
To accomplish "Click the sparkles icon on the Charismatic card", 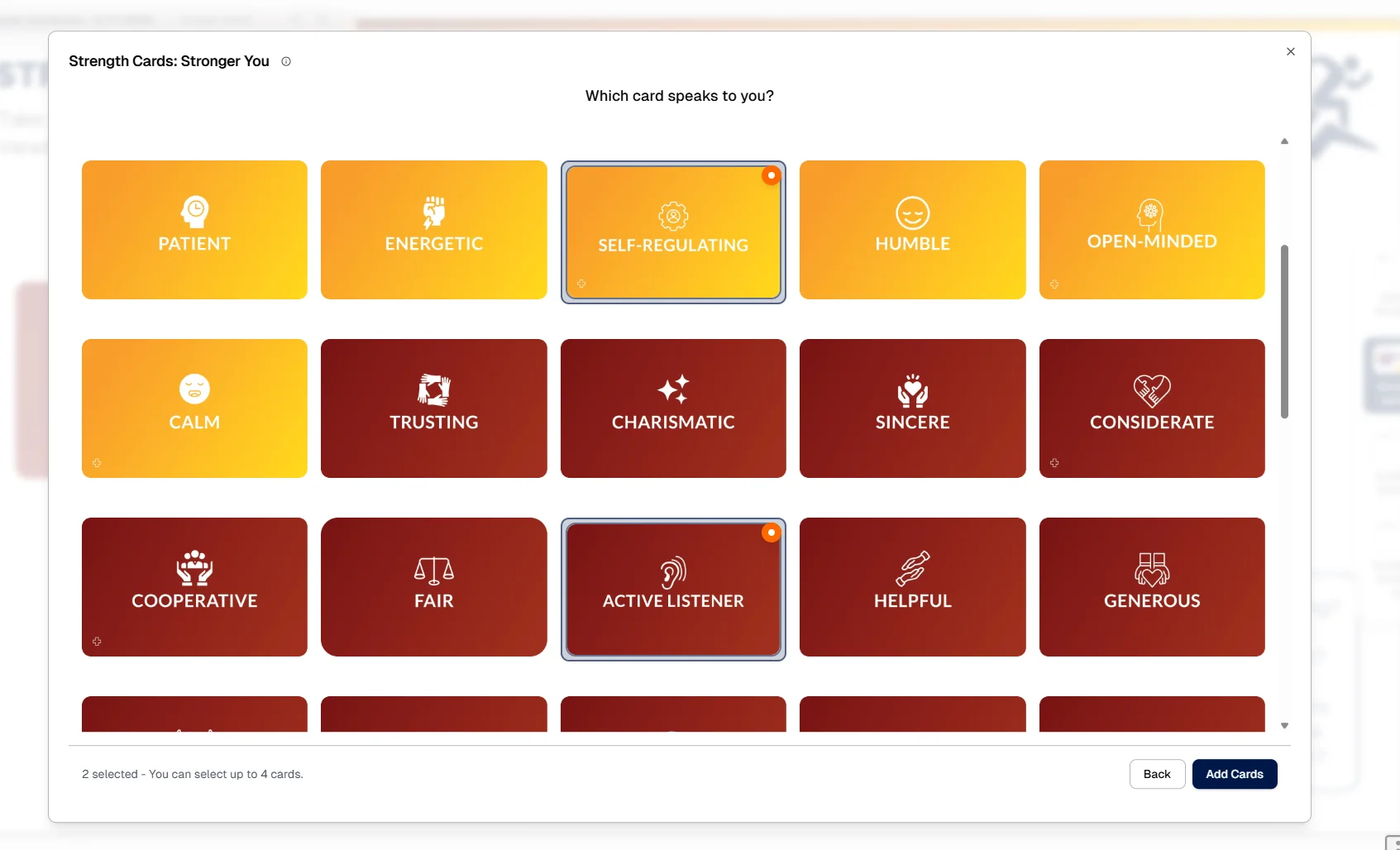I will [x=673, y=390].
